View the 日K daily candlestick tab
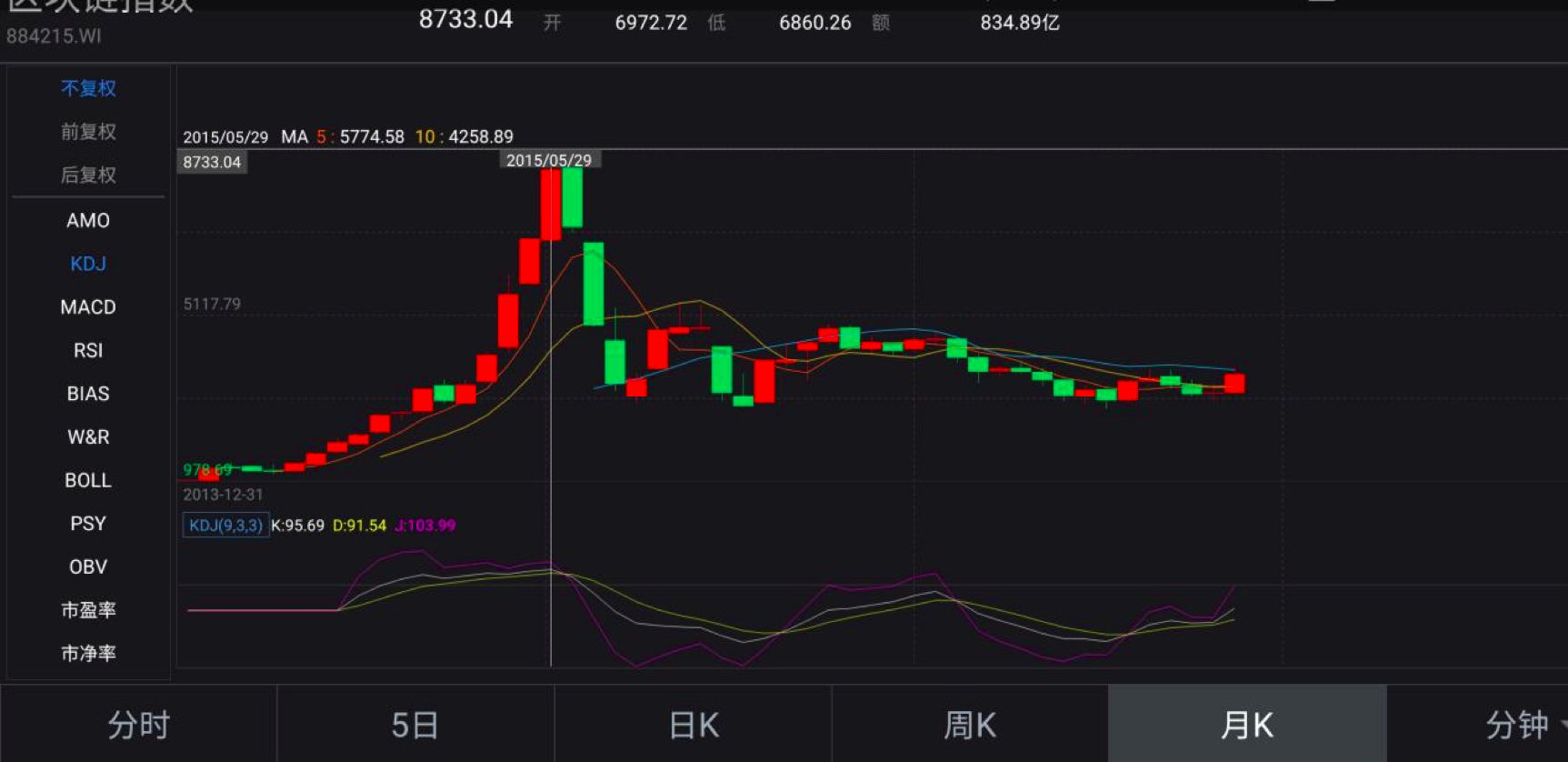Screen dimensions: 1568x762 point(694,725)
